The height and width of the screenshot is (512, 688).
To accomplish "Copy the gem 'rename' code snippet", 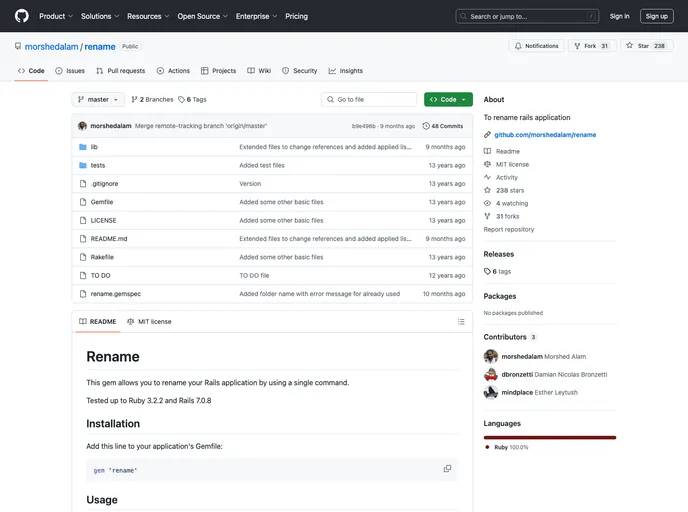I will point(447,469).
